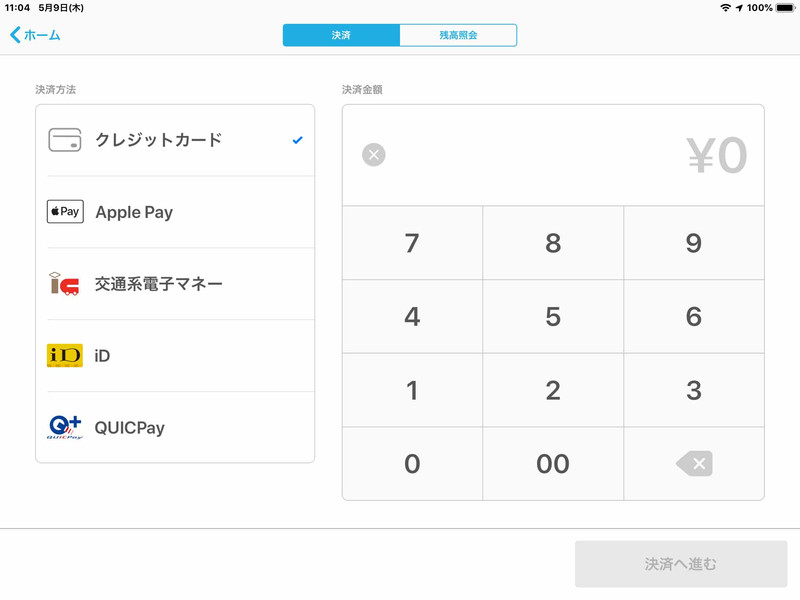This screenshot has height=600, width=800.
Task: Select the credit card payment icon
Action: 64,141
